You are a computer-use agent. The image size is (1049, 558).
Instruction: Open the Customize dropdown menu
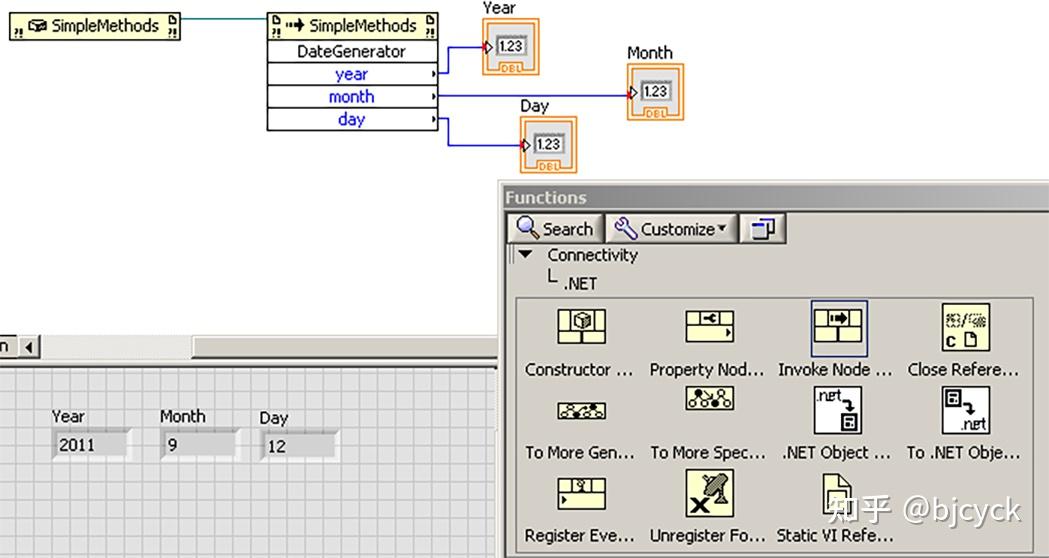[x=671, y=229]
